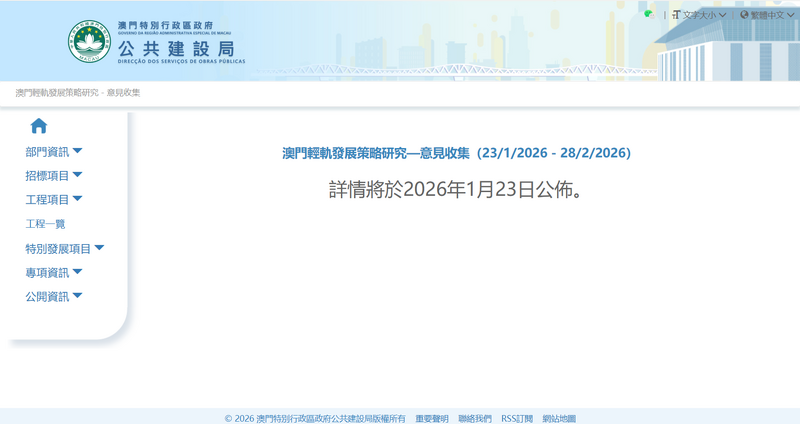Viewport: 800px width, 424px height.
Task: Click the copyright text © 2026 澳門特別行政區政府
Action: [x=315, y=418]
